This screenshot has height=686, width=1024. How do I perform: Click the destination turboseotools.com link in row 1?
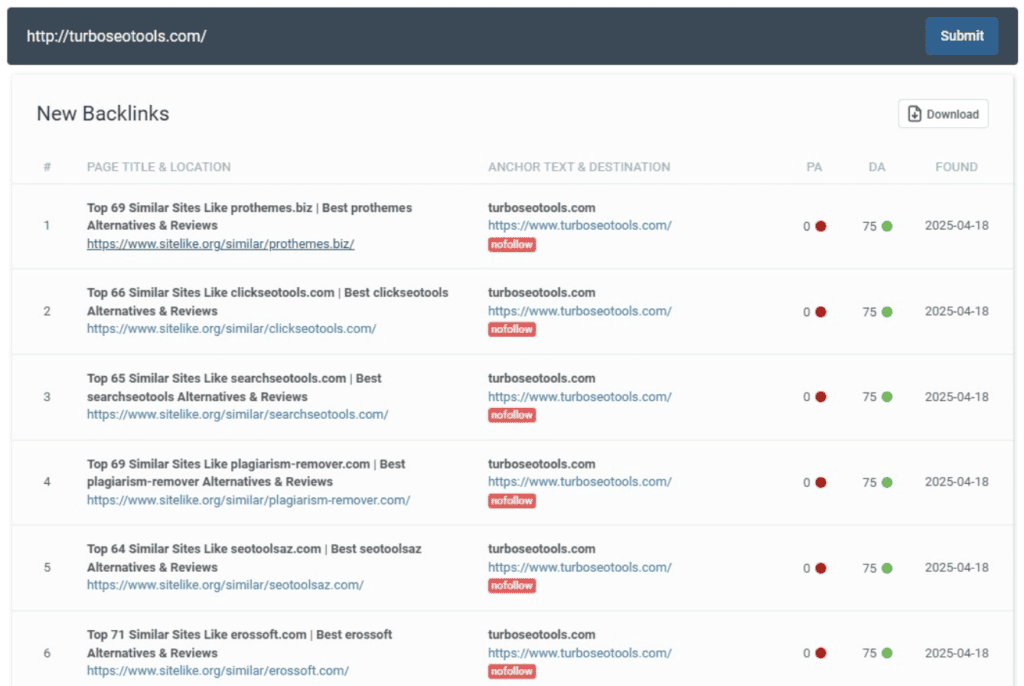pos(579,226)
